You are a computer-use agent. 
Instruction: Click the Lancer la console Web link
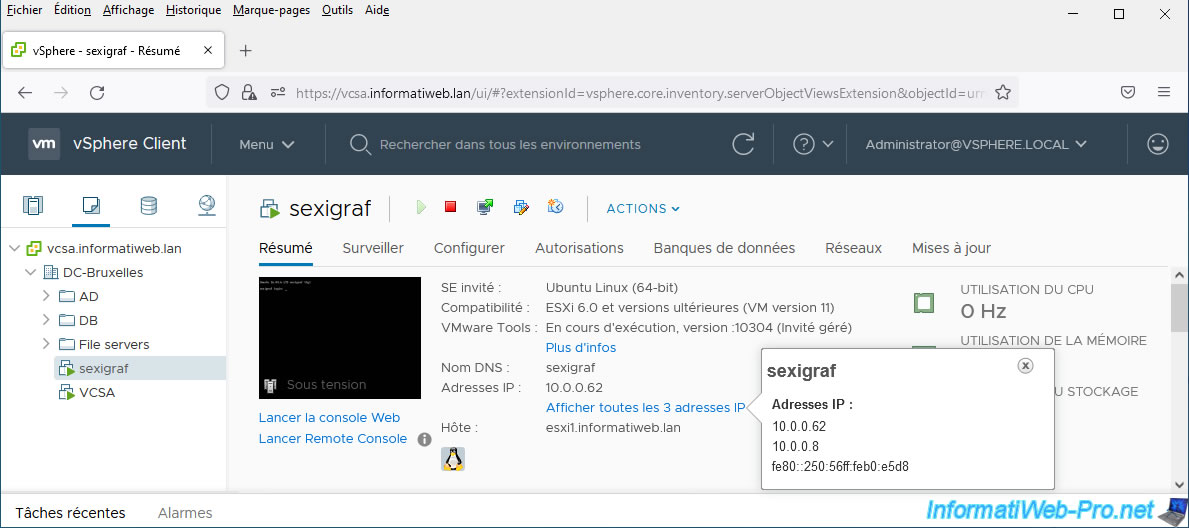[x=329, y=417]
